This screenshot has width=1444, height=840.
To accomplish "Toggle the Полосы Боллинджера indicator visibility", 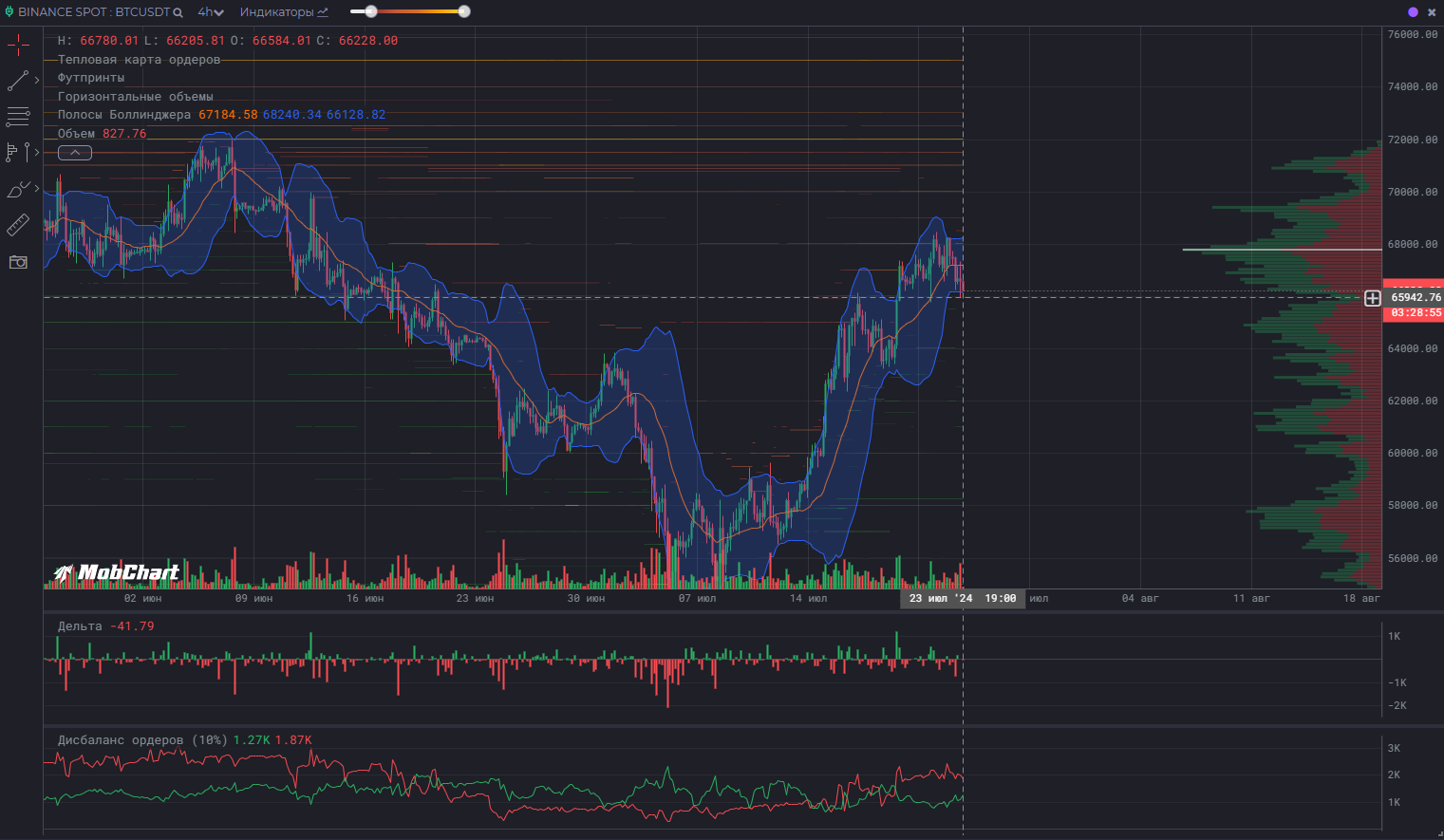I will coord(122,114).
